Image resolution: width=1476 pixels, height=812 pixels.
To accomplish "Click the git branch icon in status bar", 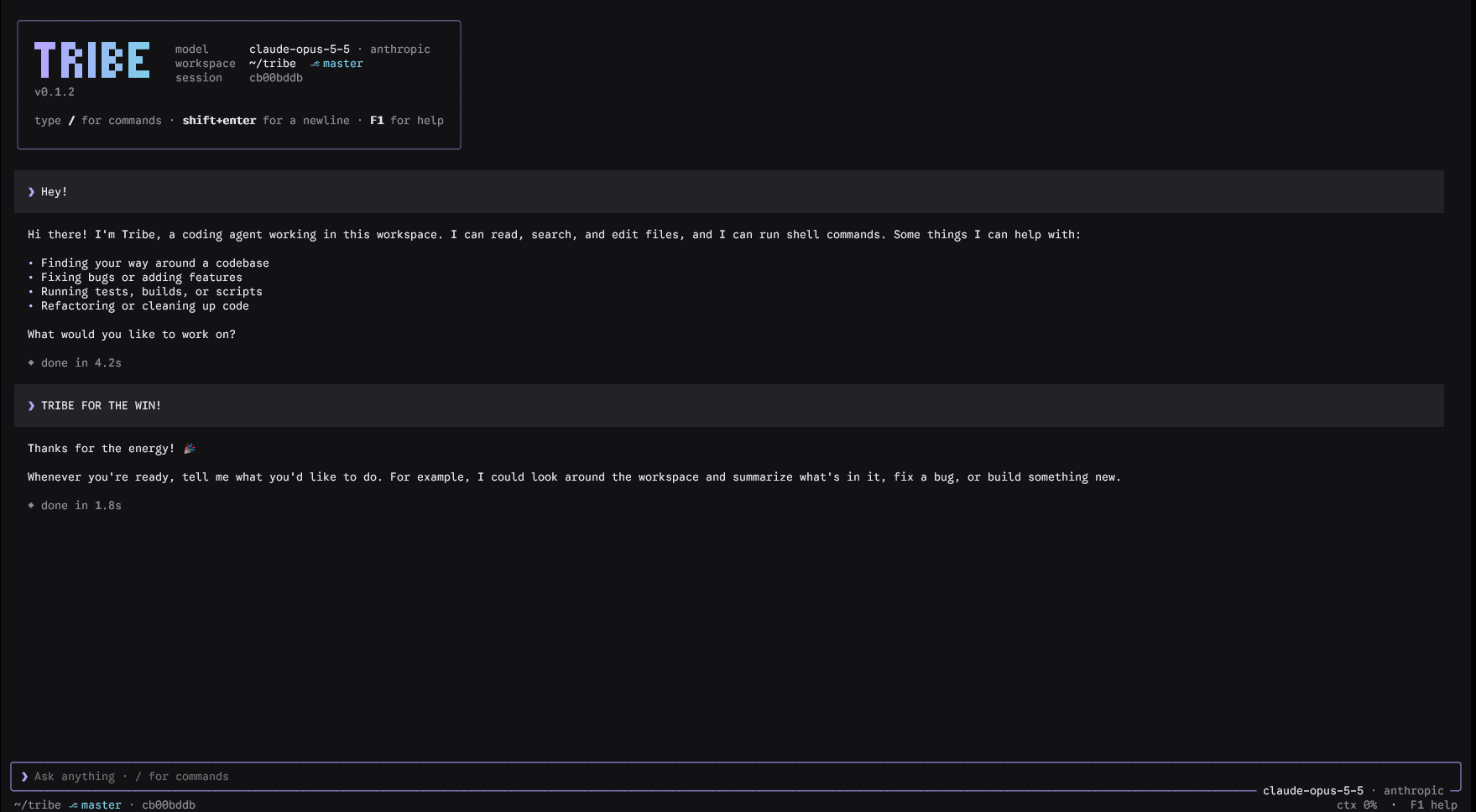I will 73,805.
